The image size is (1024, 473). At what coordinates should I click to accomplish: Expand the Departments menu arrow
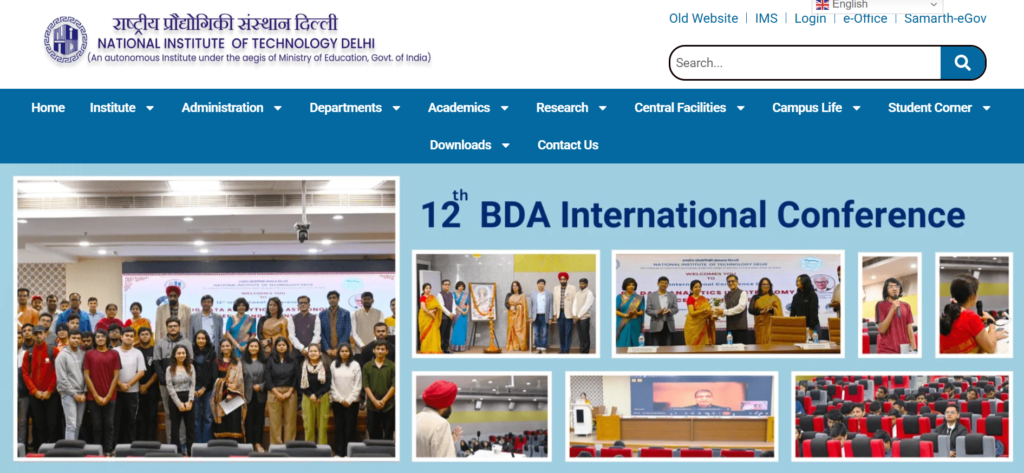pos(396,108)
